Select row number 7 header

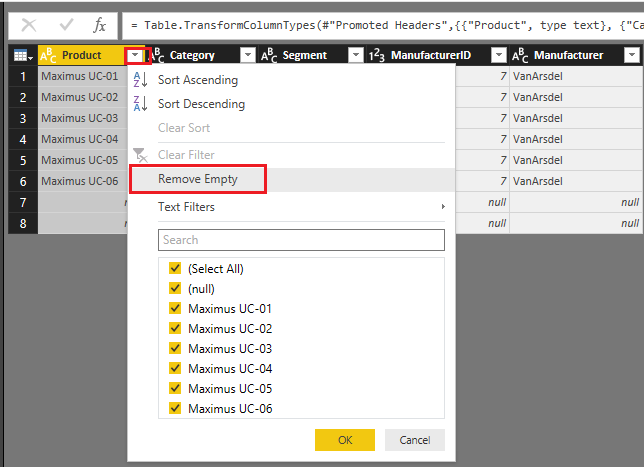(23, 202)
